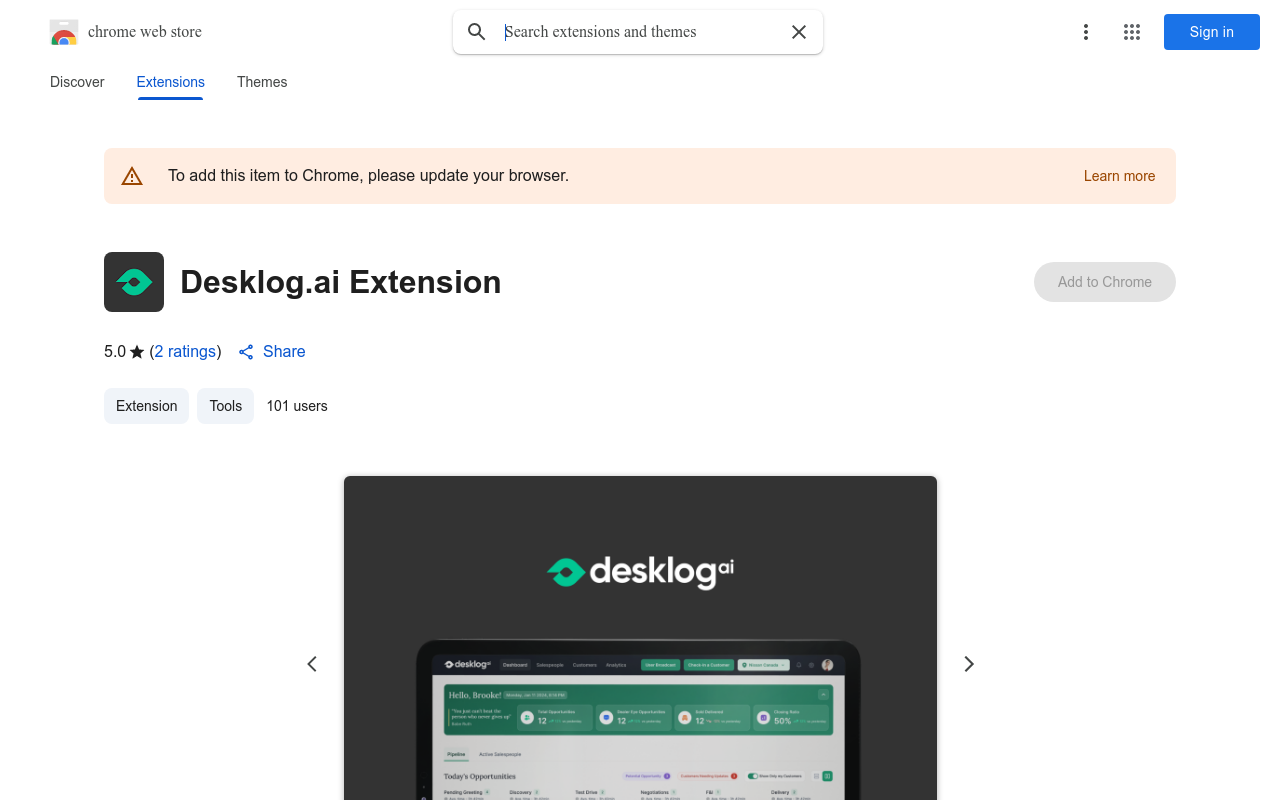This screenshot has width=1280, height=800.
Task: Show previous screenshot with left arrow
Action: [312, 664]
